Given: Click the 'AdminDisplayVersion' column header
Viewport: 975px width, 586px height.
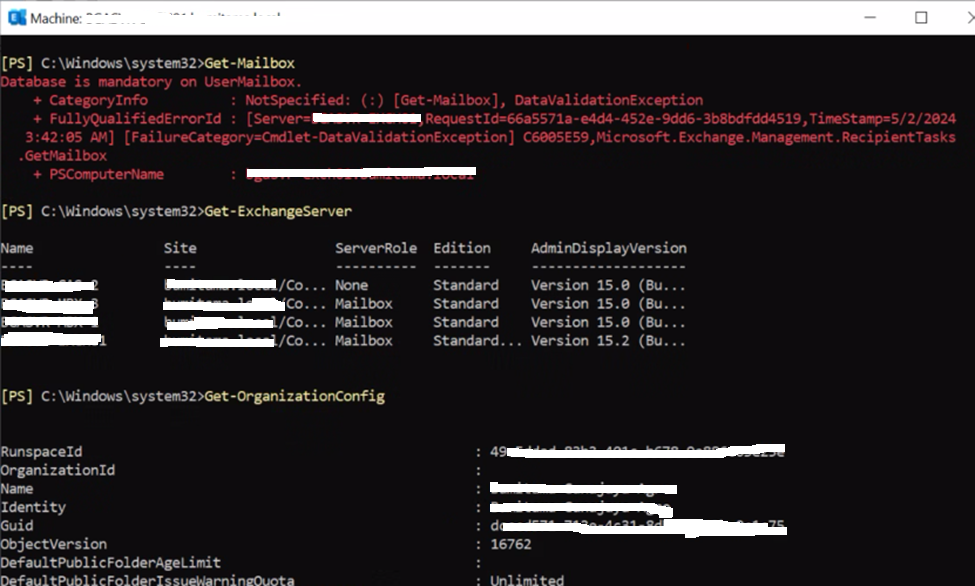Looking at the screenshot, I should 608,248.
